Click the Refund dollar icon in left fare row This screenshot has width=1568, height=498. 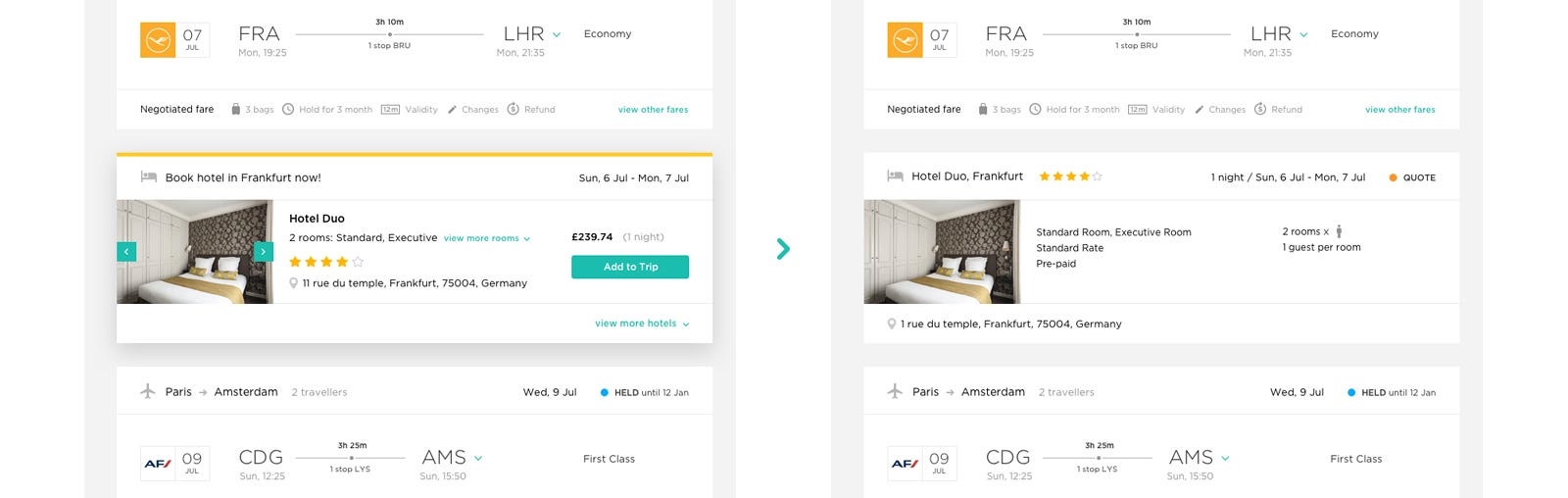[x=513, y=109]
